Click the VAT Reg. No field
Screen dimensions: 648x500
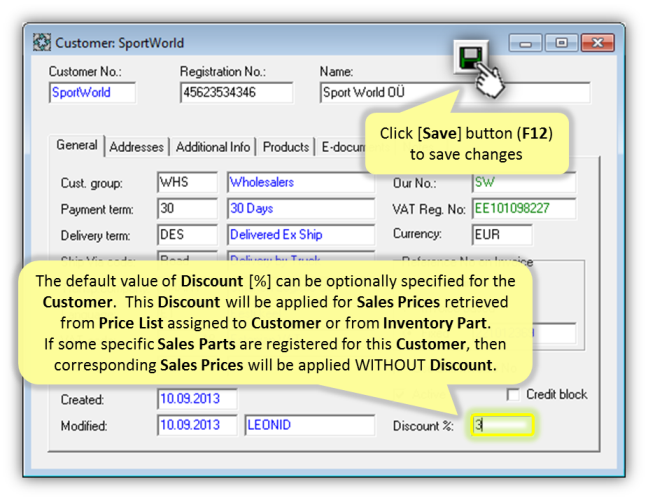click(524, 208)
